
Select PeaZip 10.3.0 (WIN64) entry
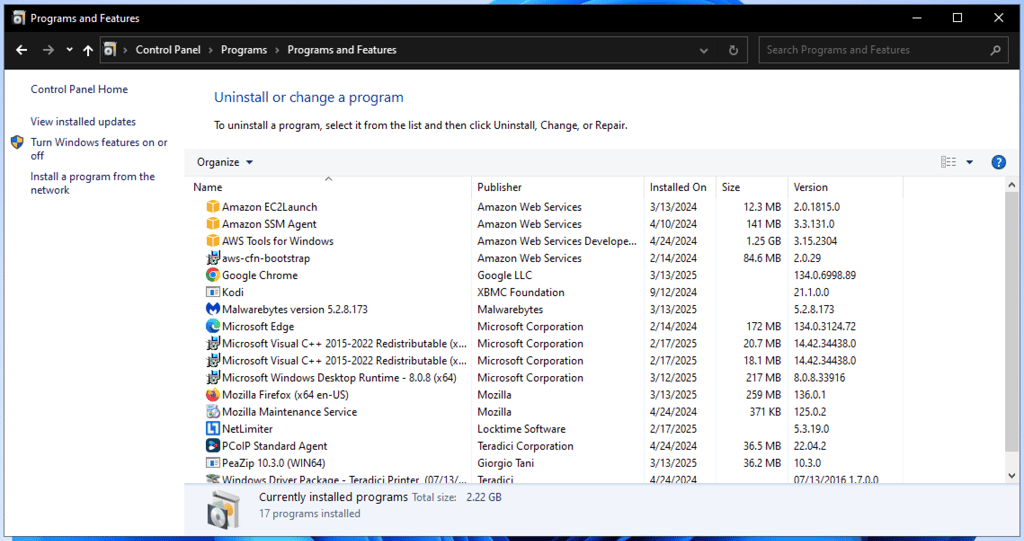click(x=274, y=463)
